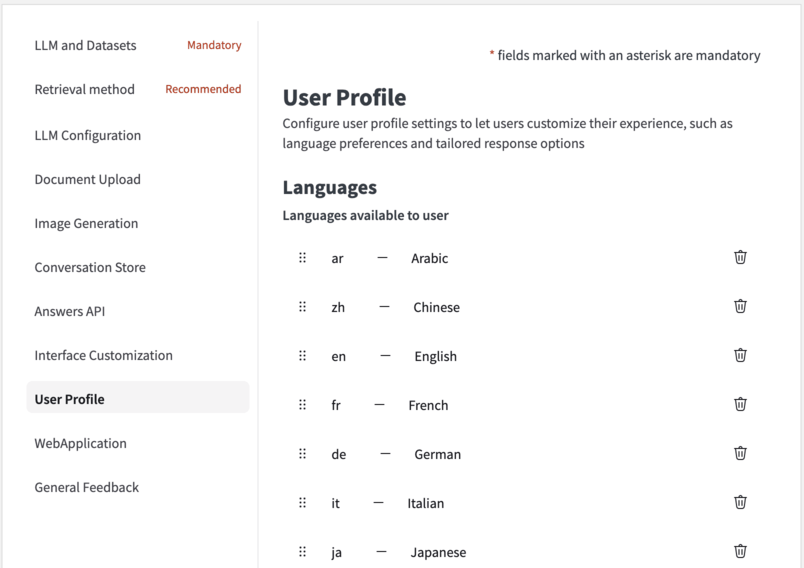The height and width of the screenshot is (568, 804).
Task: Select the drag handle for Italian
Action: pos(303,503)
